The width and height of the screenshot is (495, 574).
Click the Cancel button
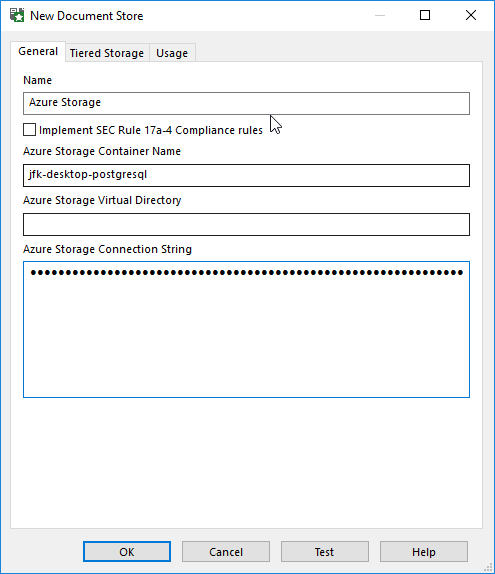pos(226,551)
